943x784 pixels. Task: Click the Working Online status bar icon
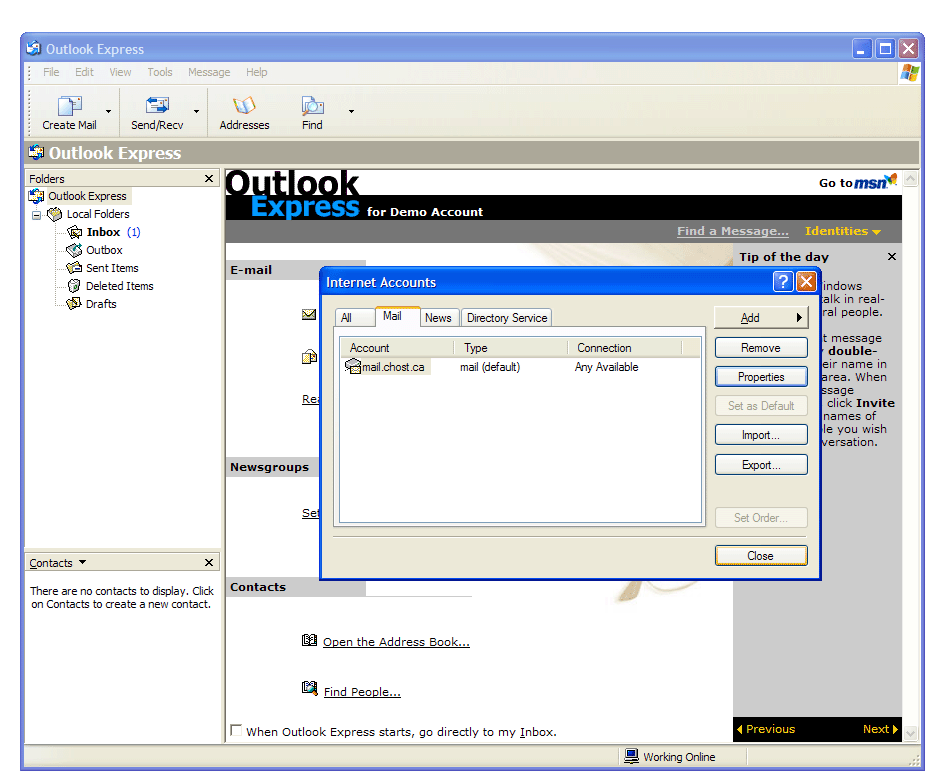click(x=631, y=756)
